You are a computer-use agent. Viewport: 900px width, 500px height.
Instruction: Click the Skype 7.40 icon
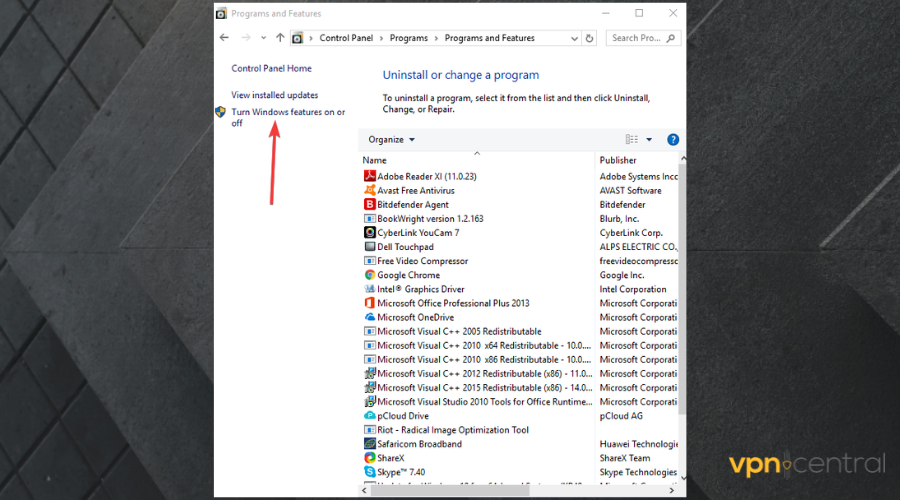(x=370, y=472)
